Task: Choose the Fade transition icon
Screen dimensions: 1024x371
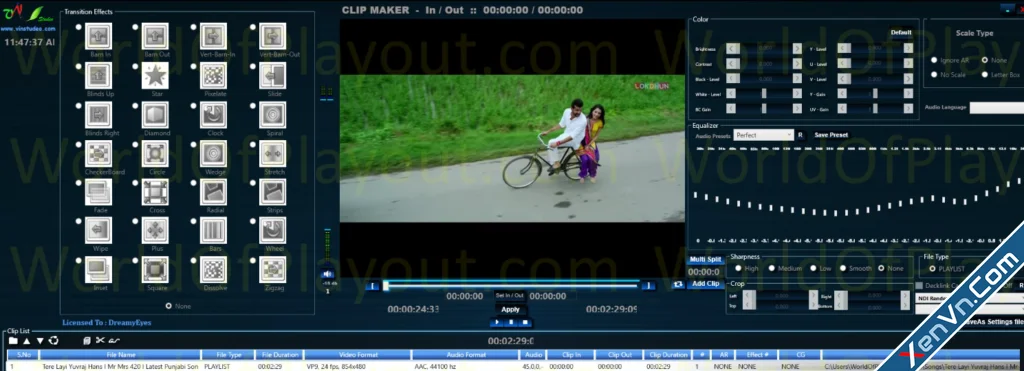Action: [99, 192]
